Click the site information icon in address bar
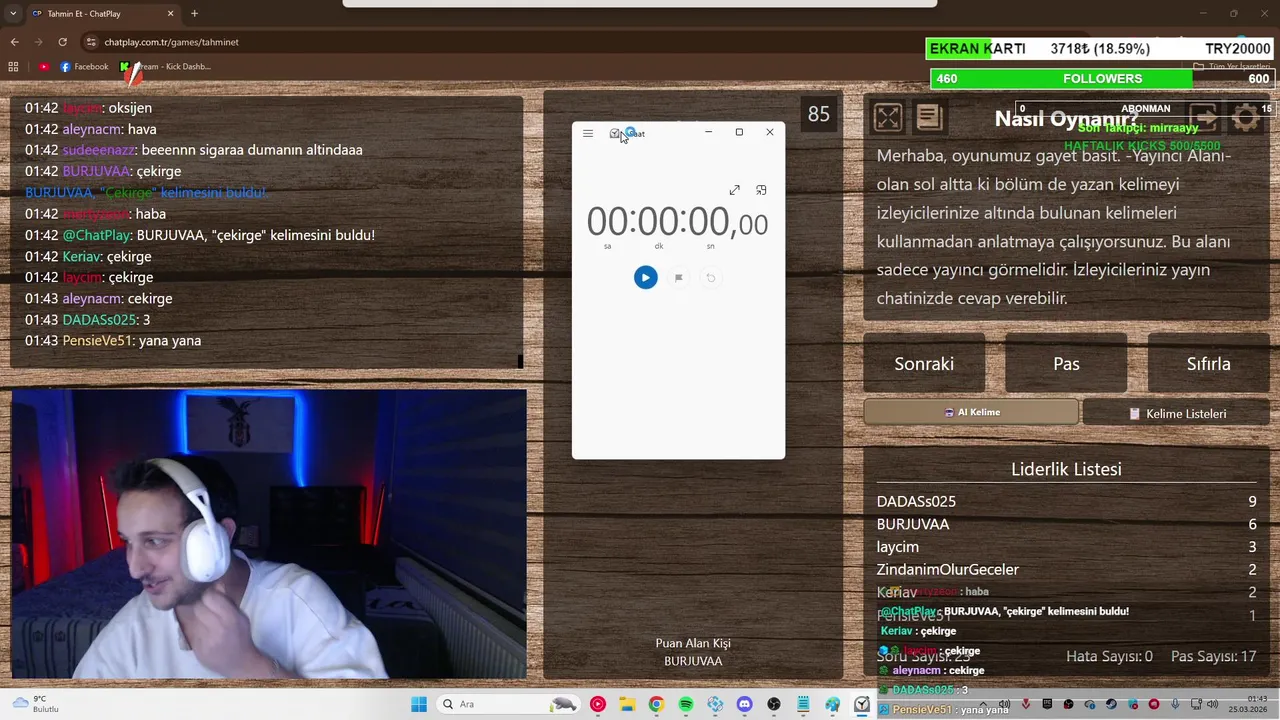This screenshot has height=720, width=1280. point(91,42)
